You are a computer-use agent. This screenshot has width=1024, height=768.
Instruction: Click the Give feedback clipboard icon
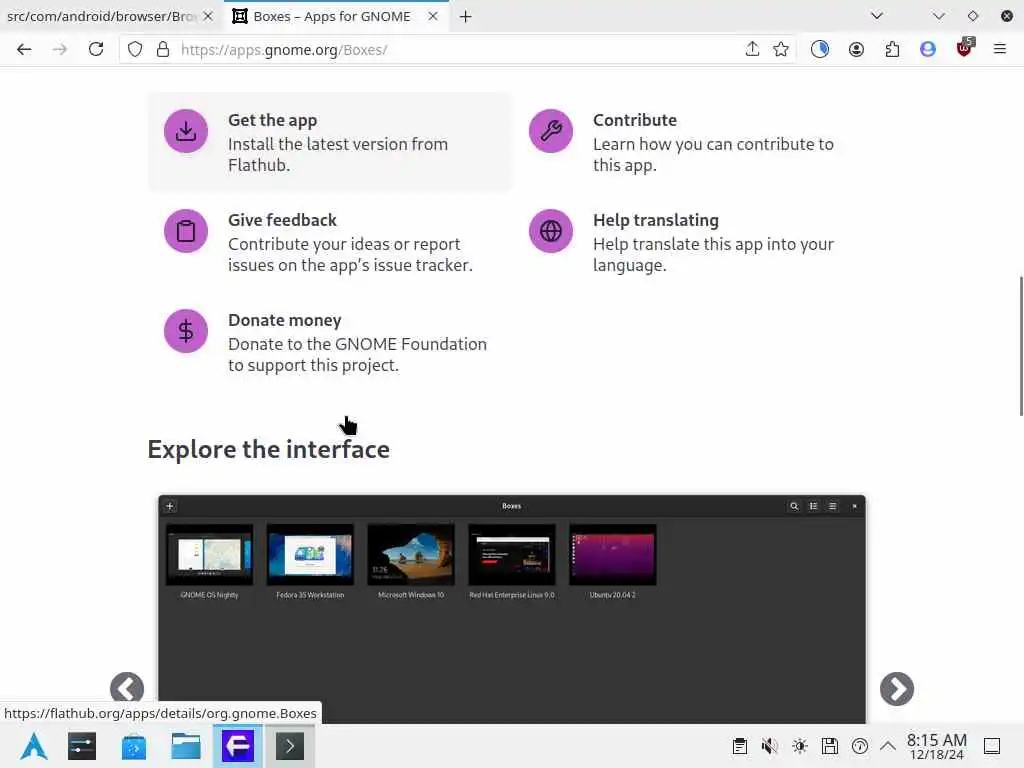[x=186, y=231]
